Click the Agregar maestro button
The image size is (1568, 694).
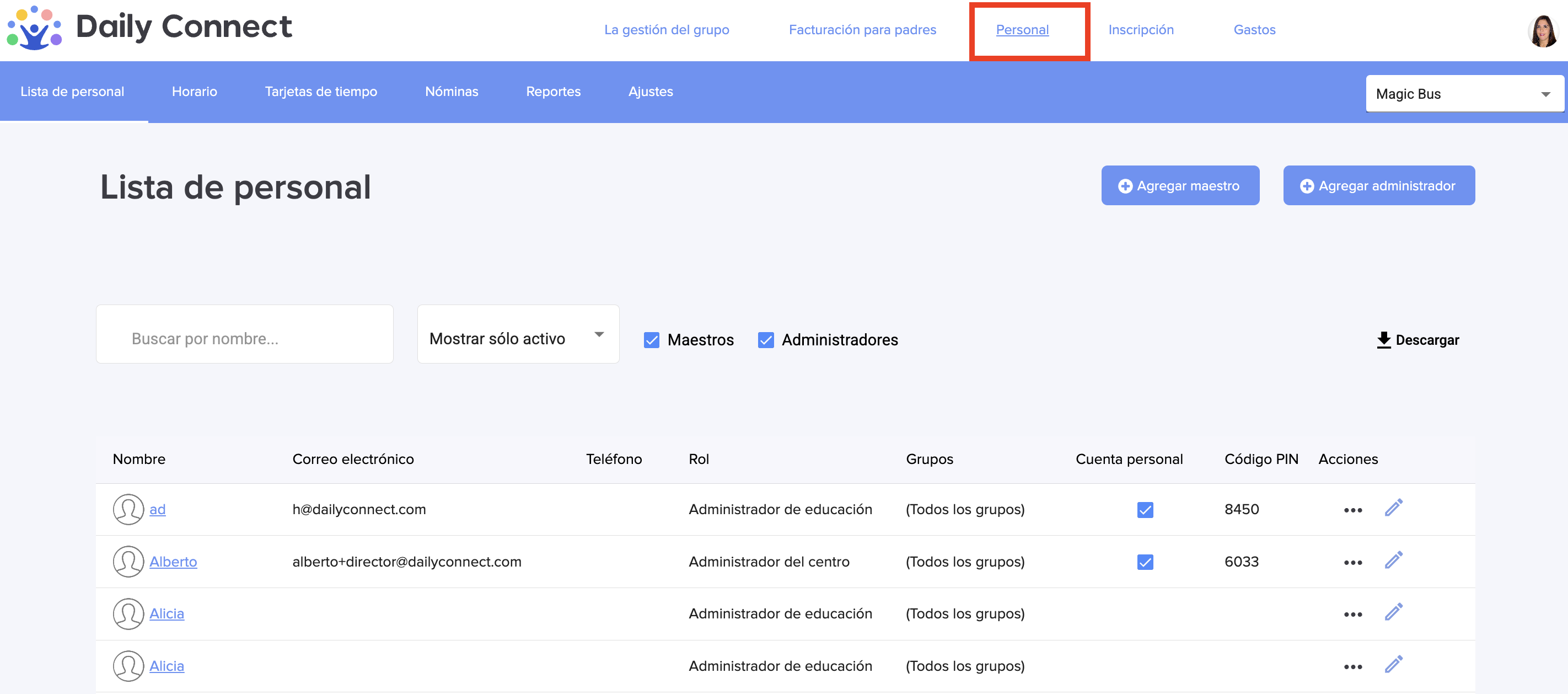pos(1180,186)
